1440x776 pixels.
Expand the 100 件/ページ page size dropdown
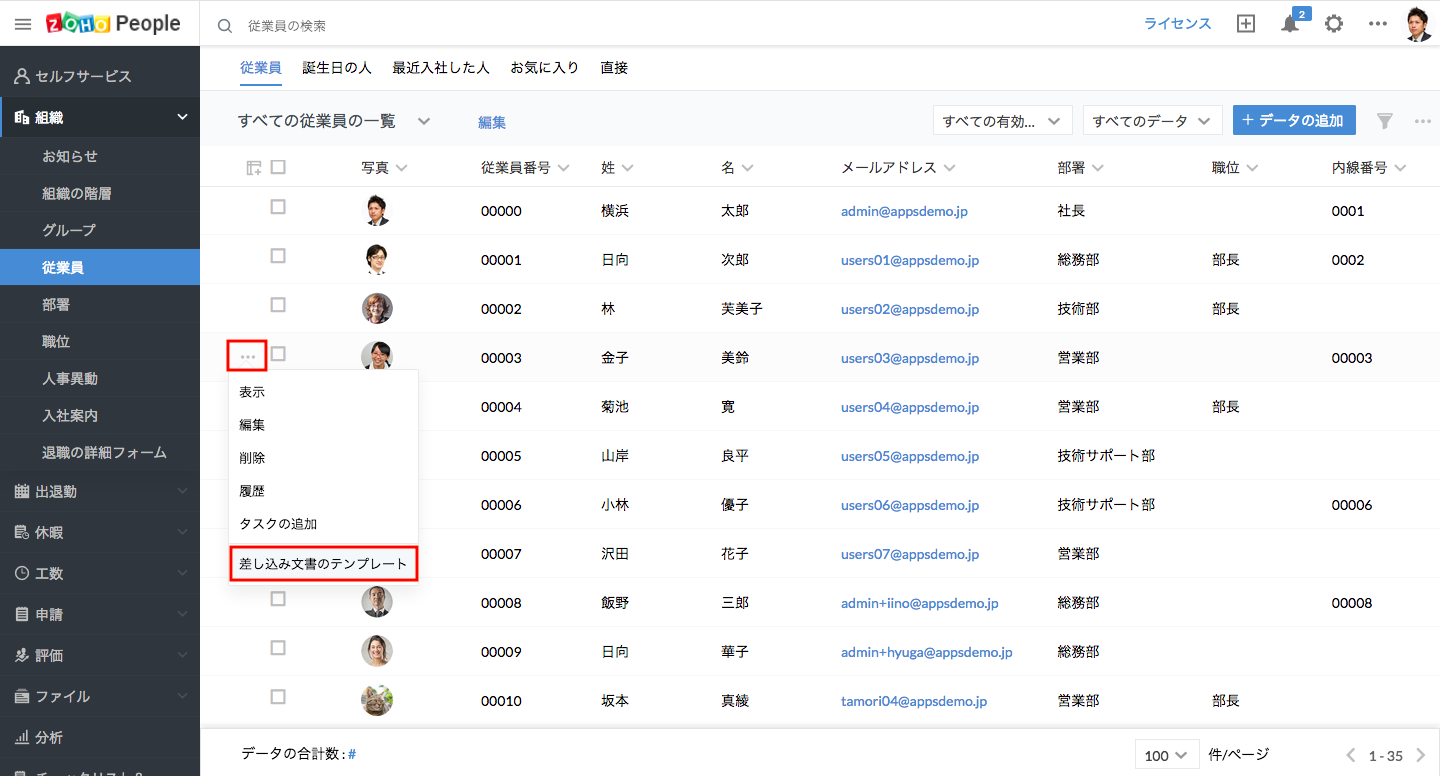tap(1167, 755)
